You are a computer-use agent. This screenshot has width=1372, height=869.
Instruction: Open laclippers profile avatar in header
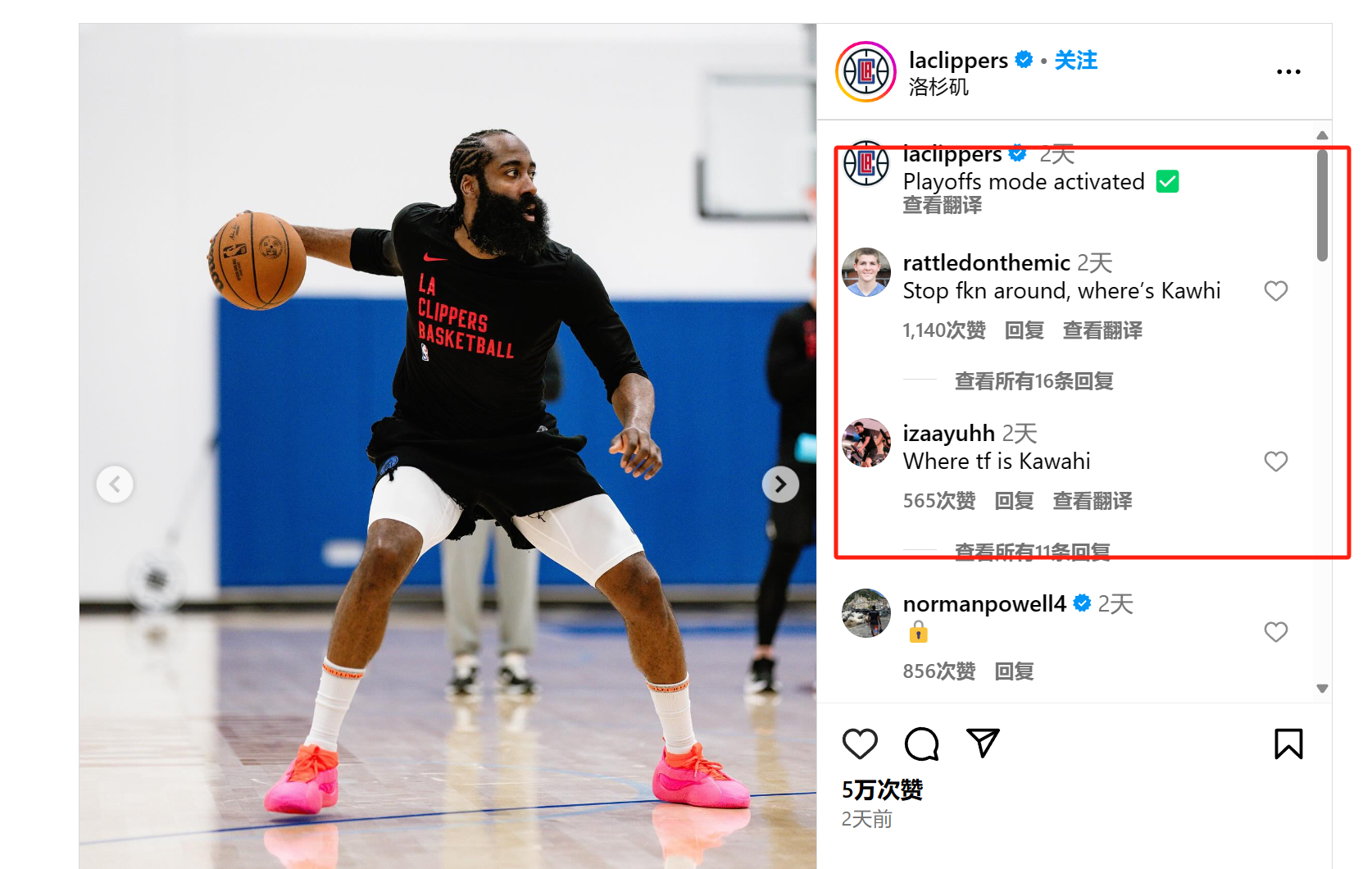point(865,72)
